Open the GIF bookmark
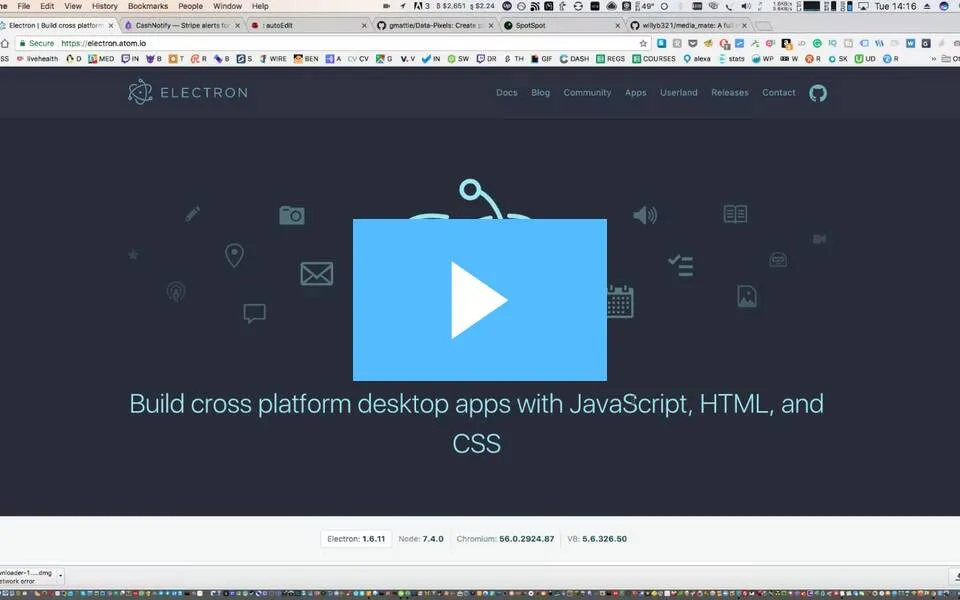Image resolution: width=960 pixels, height=600 pixels. [x=541, y=59]
